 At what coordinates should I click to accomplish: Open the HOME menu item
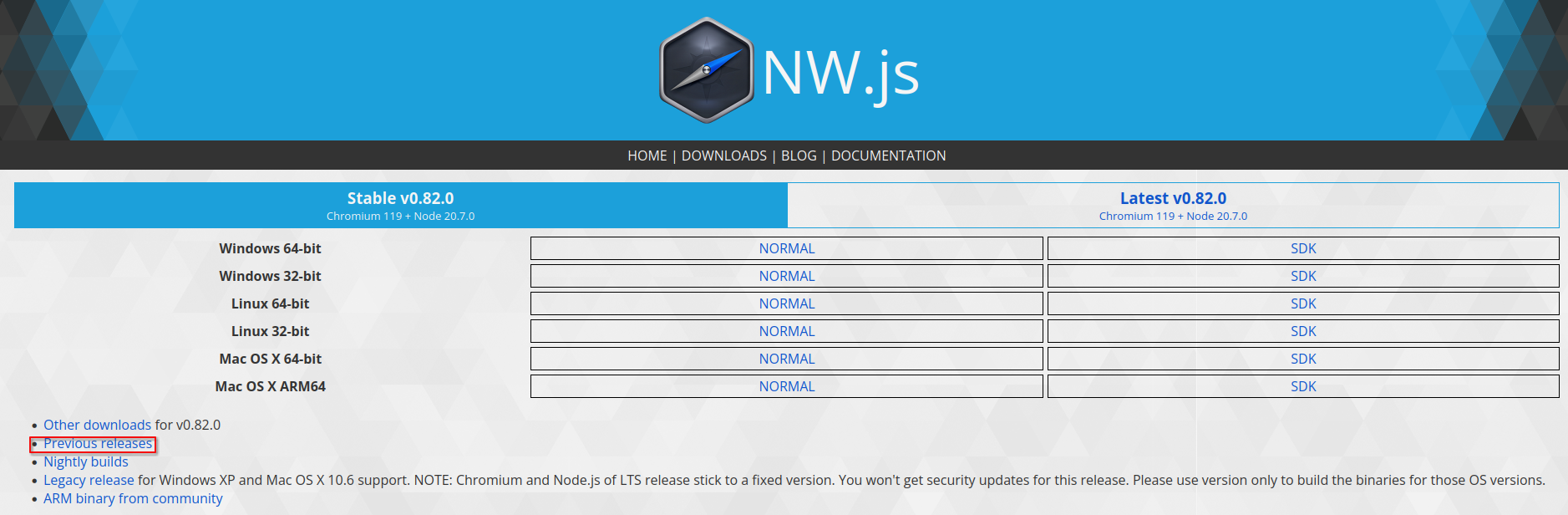click(x=647, y=156)
